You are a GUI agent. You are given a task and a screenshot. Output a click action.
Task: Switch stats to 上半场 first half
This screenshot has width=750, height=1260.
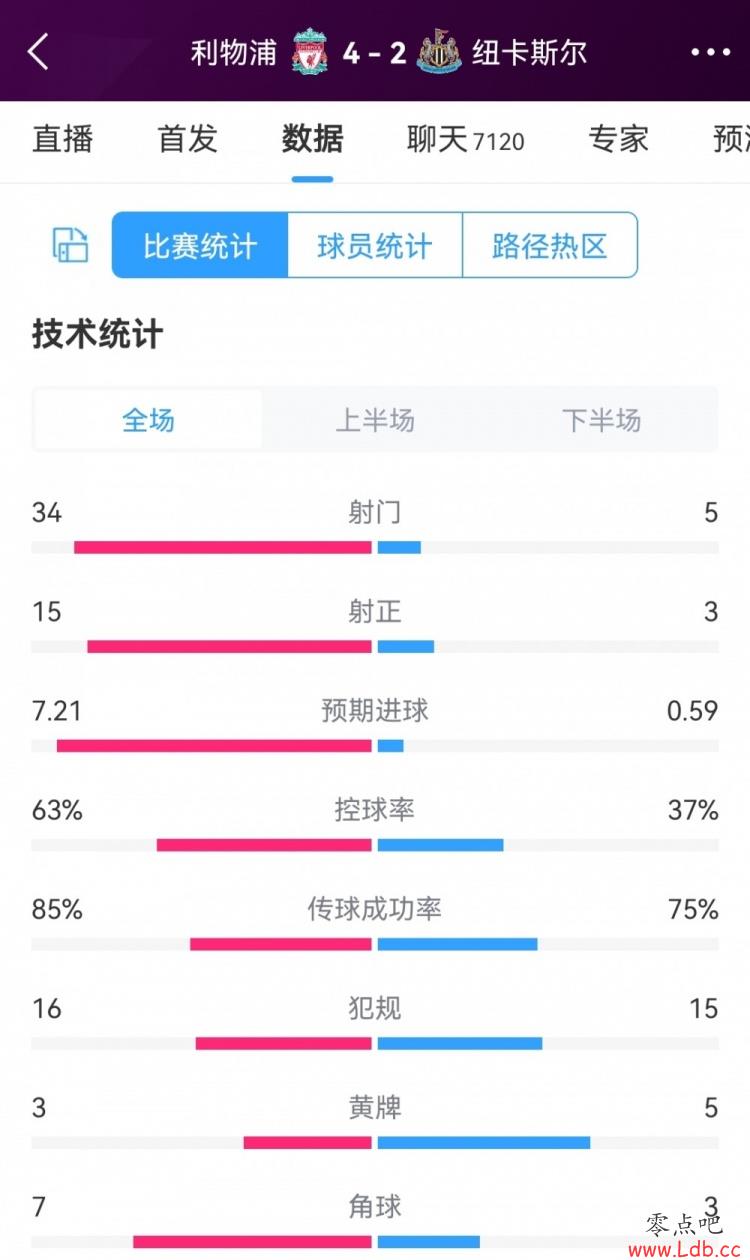tap(374, 420)
